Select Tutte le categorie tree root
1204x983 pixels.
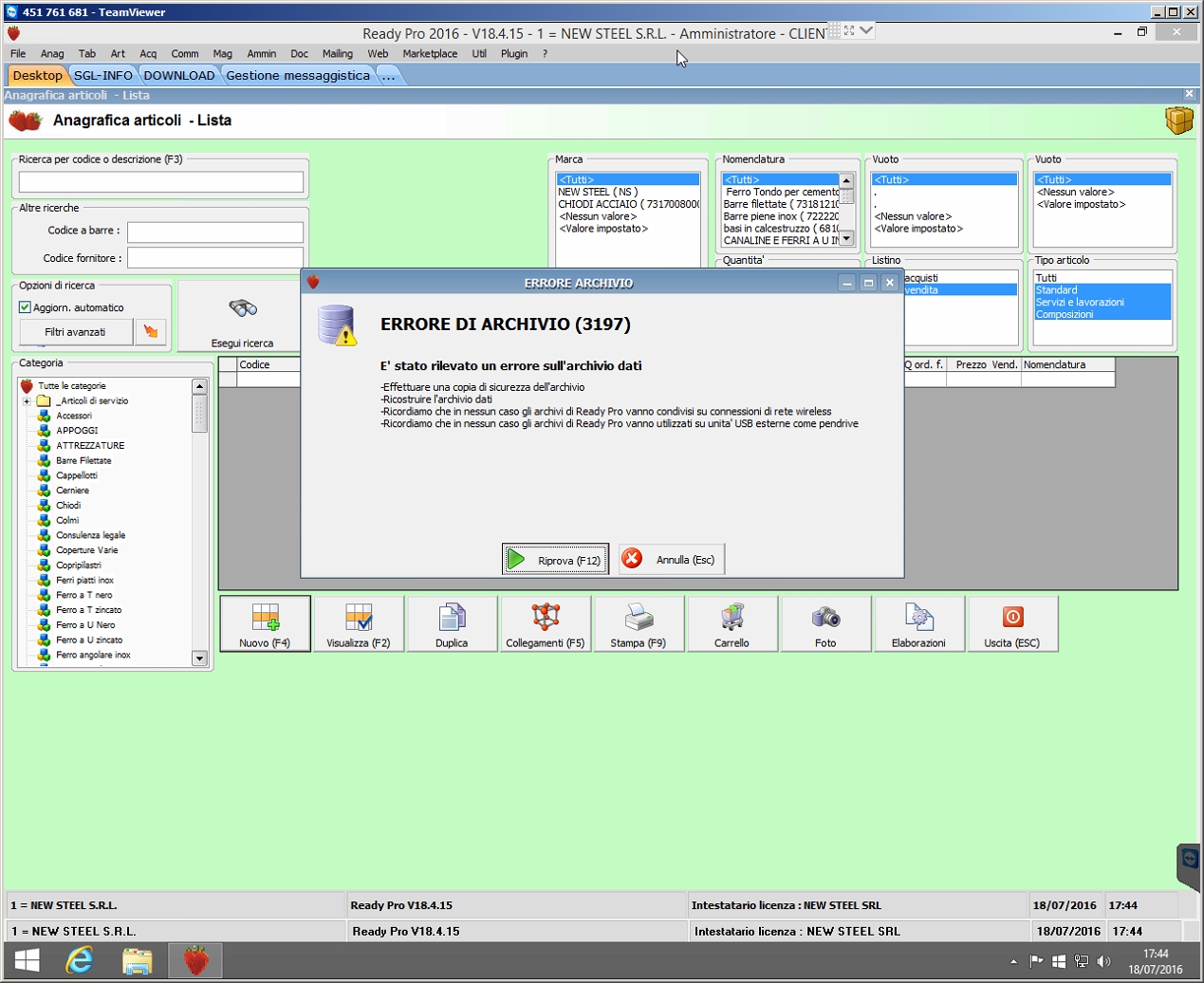71,386
